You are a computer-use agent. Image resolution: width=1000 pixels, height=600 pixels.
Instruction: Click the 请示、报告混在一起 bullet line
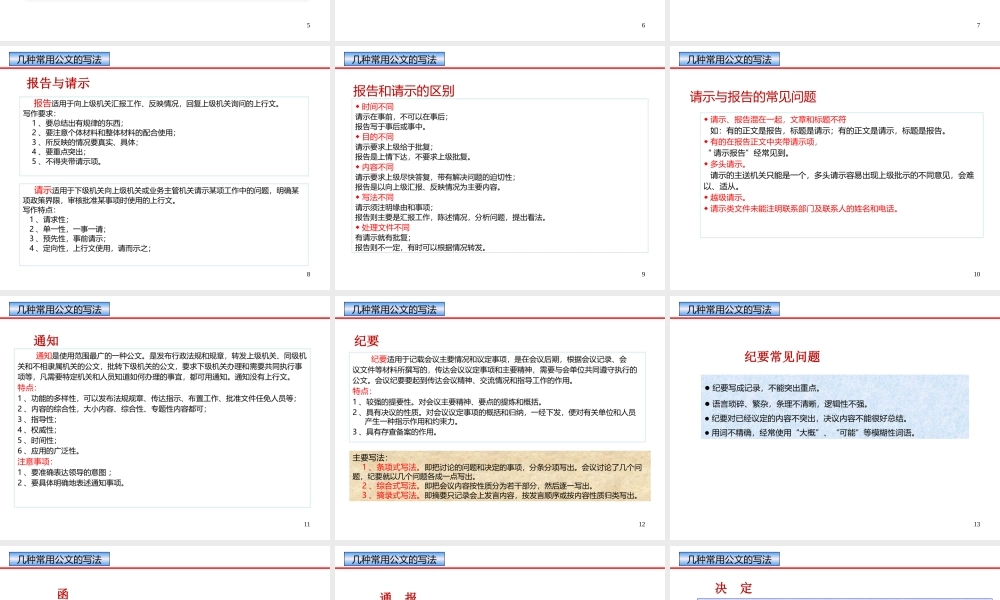[x=775, y=119]
